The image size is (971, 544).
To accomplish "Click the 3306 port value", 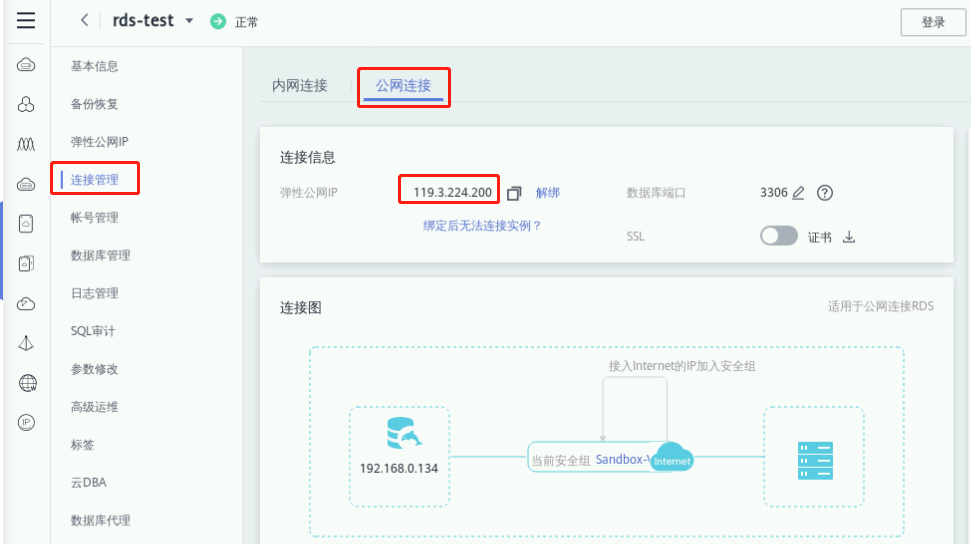I will [773, 193].
